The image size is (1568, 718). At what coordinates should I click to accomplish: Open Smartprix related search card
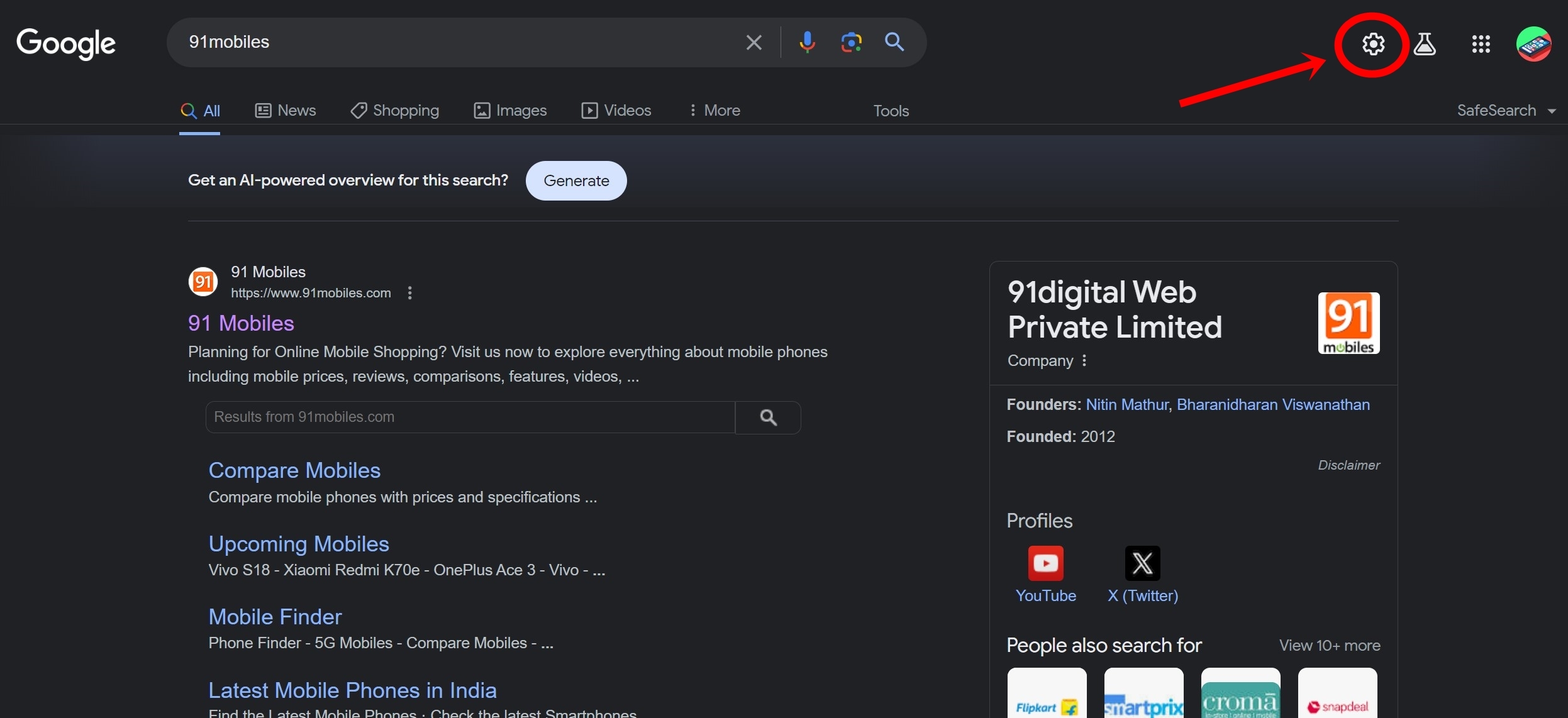coord(1143,693)
